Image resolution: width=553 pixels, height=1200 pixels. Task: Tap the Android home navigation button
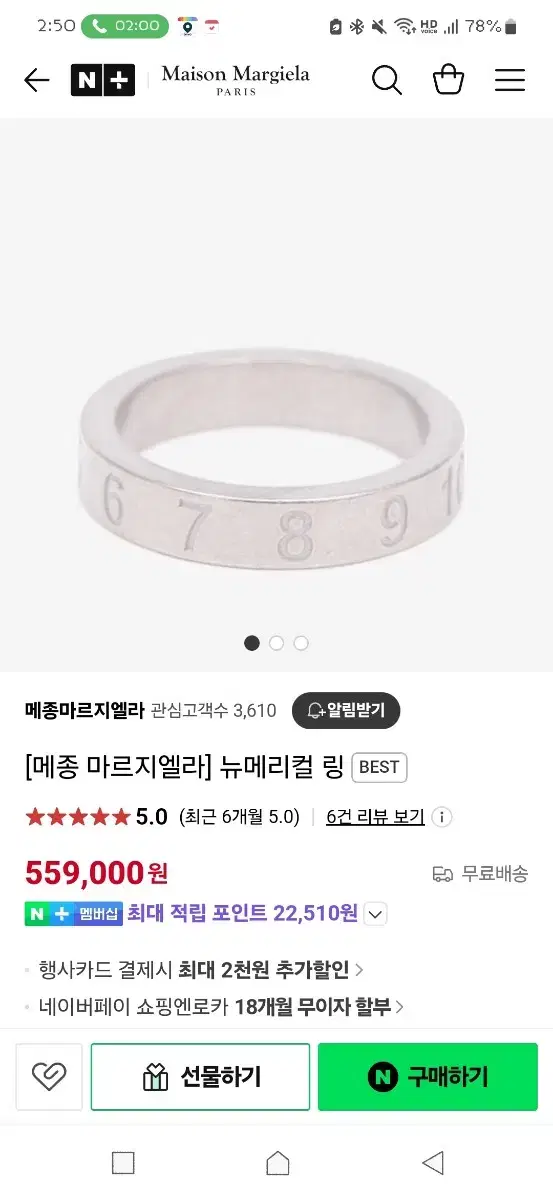[x=277, y=1163]
